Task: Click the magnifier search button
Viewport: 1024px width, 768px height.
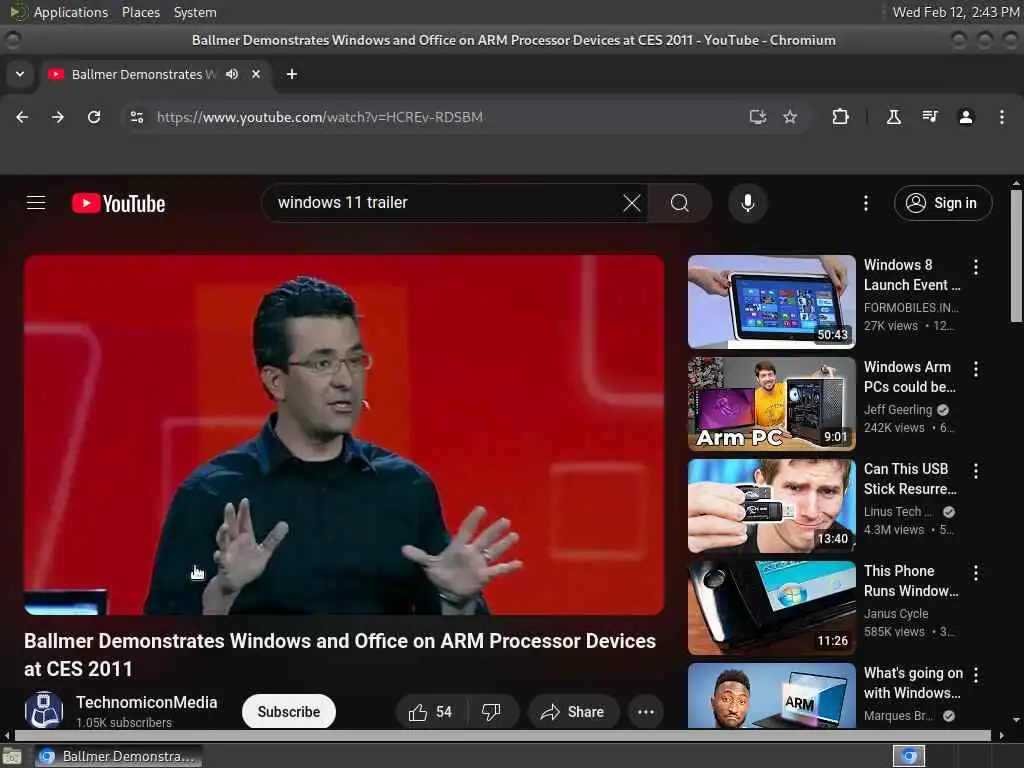Action: click(679, 203)
